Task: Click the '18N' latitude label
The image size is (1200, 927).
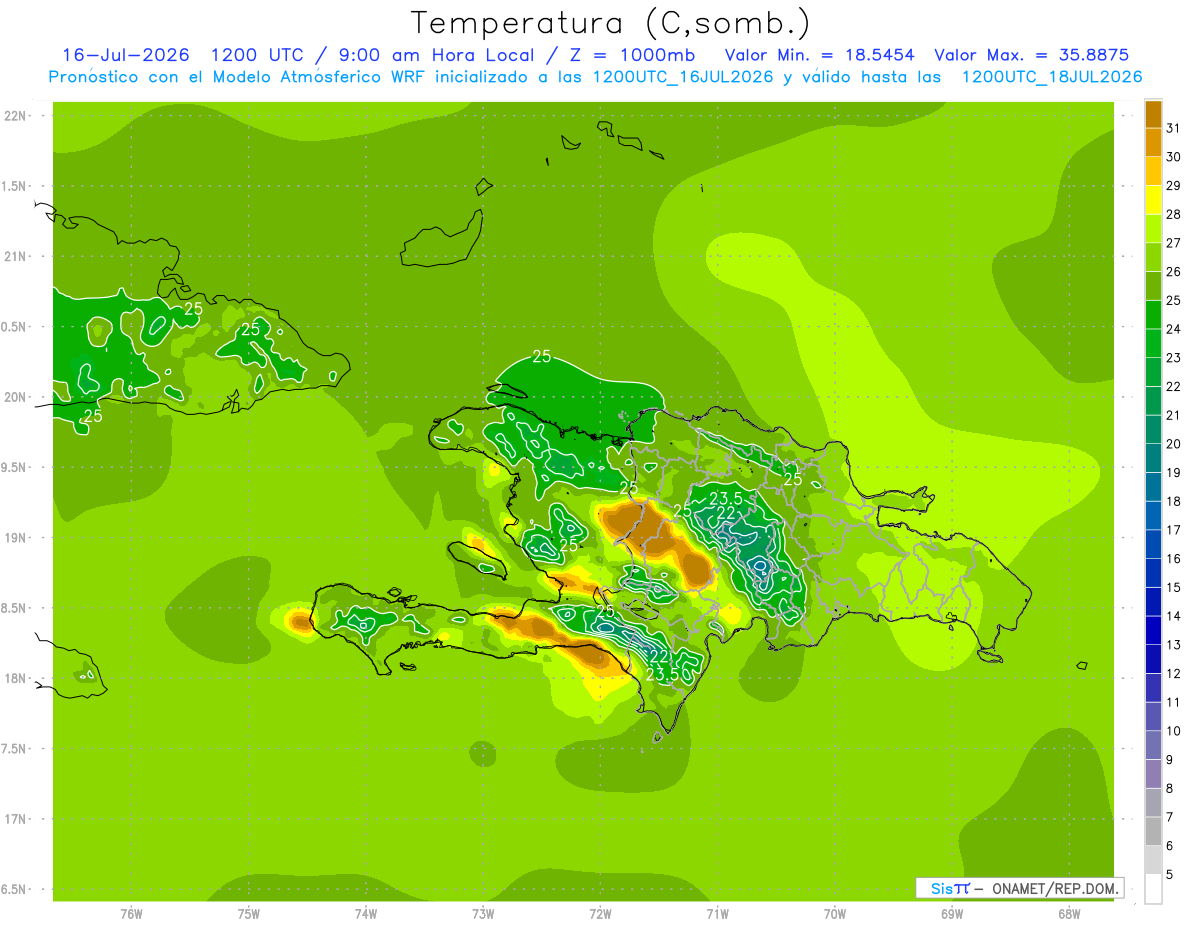Action: tap(16, 679)
